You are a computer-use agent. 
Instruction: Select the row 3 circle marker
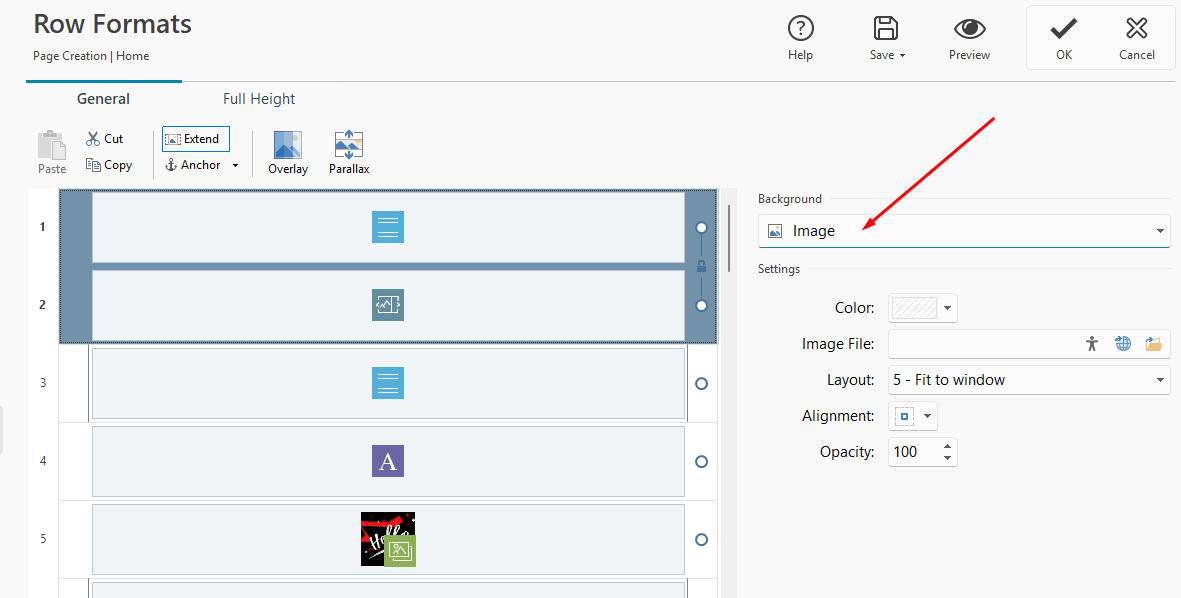tap(701, 383)
